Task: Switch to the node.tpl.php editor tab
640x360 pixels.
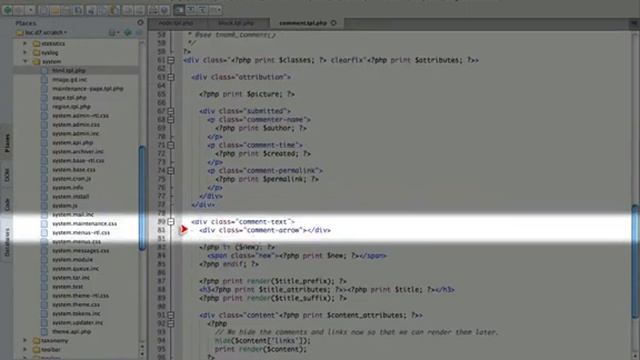Action: pos(176,23)
